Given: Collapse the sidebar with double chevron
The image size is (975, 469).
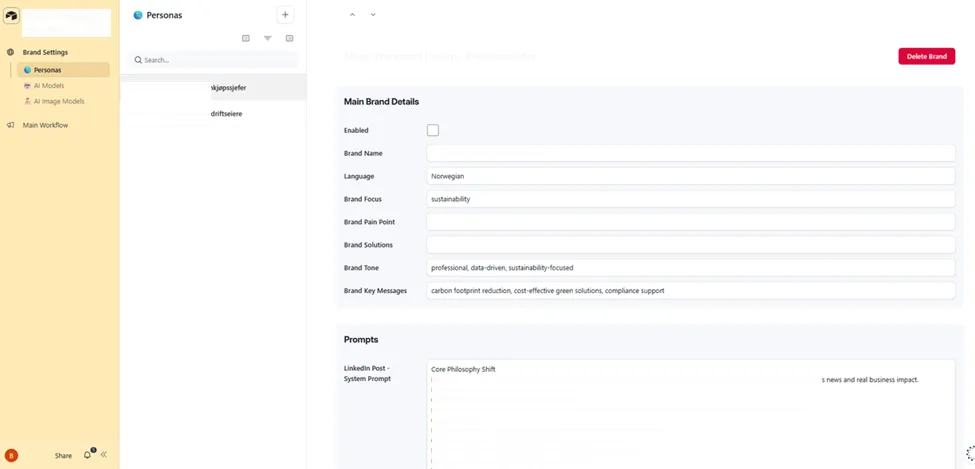Looking at the screenshot, I should [104, 455].
